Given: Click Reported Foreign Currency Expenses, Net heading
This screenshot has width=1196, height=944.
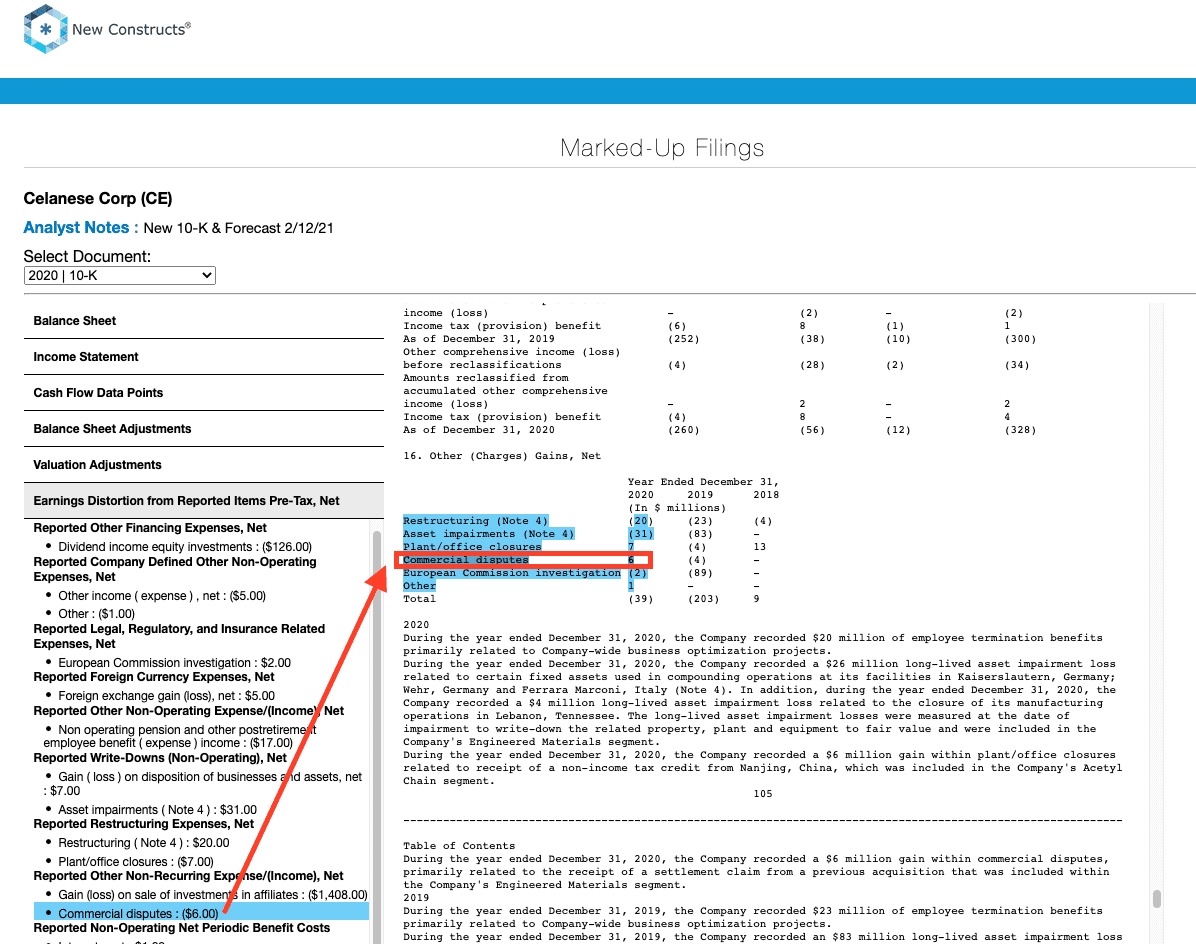Looking at the screenshot, I should click(153, 676).
